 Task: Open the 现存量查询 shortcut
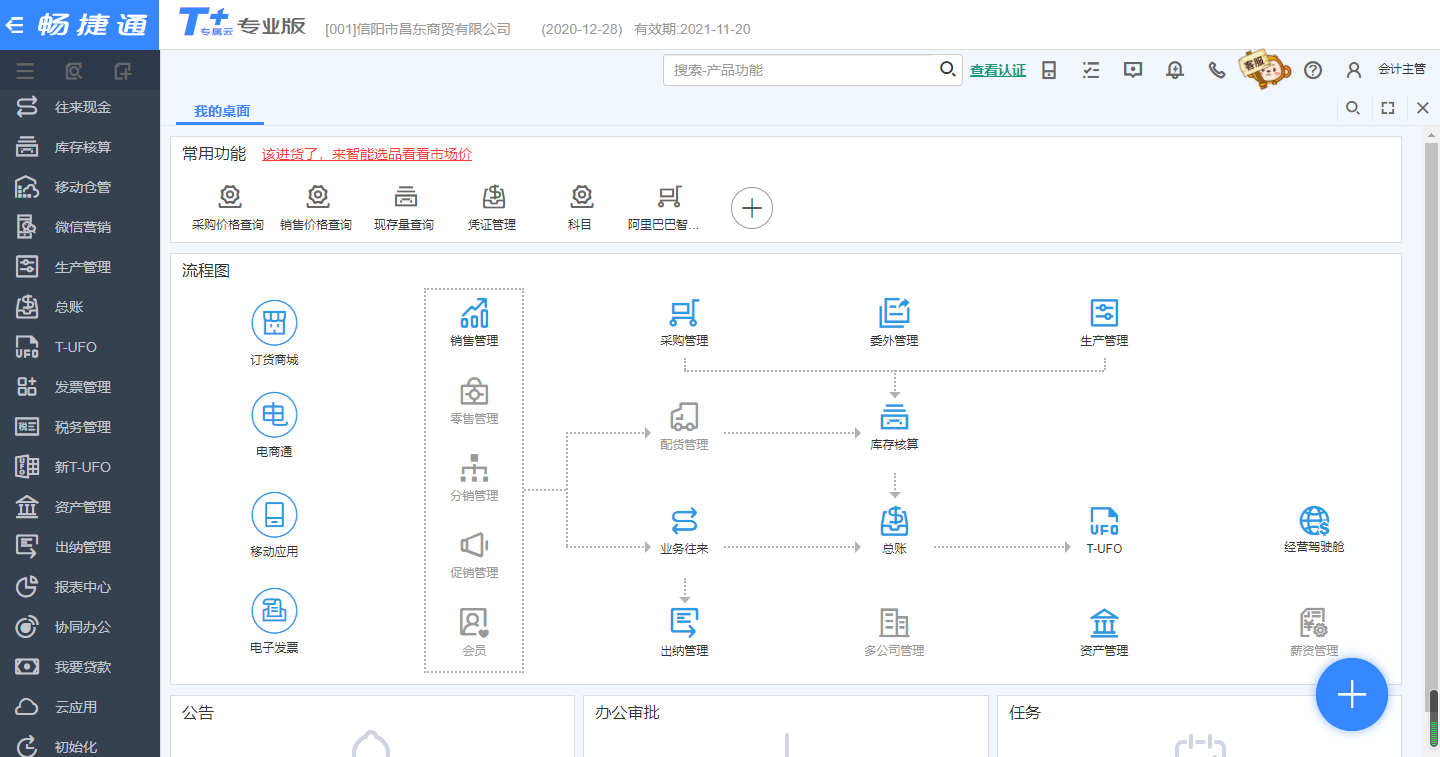[x=404, y=208]
